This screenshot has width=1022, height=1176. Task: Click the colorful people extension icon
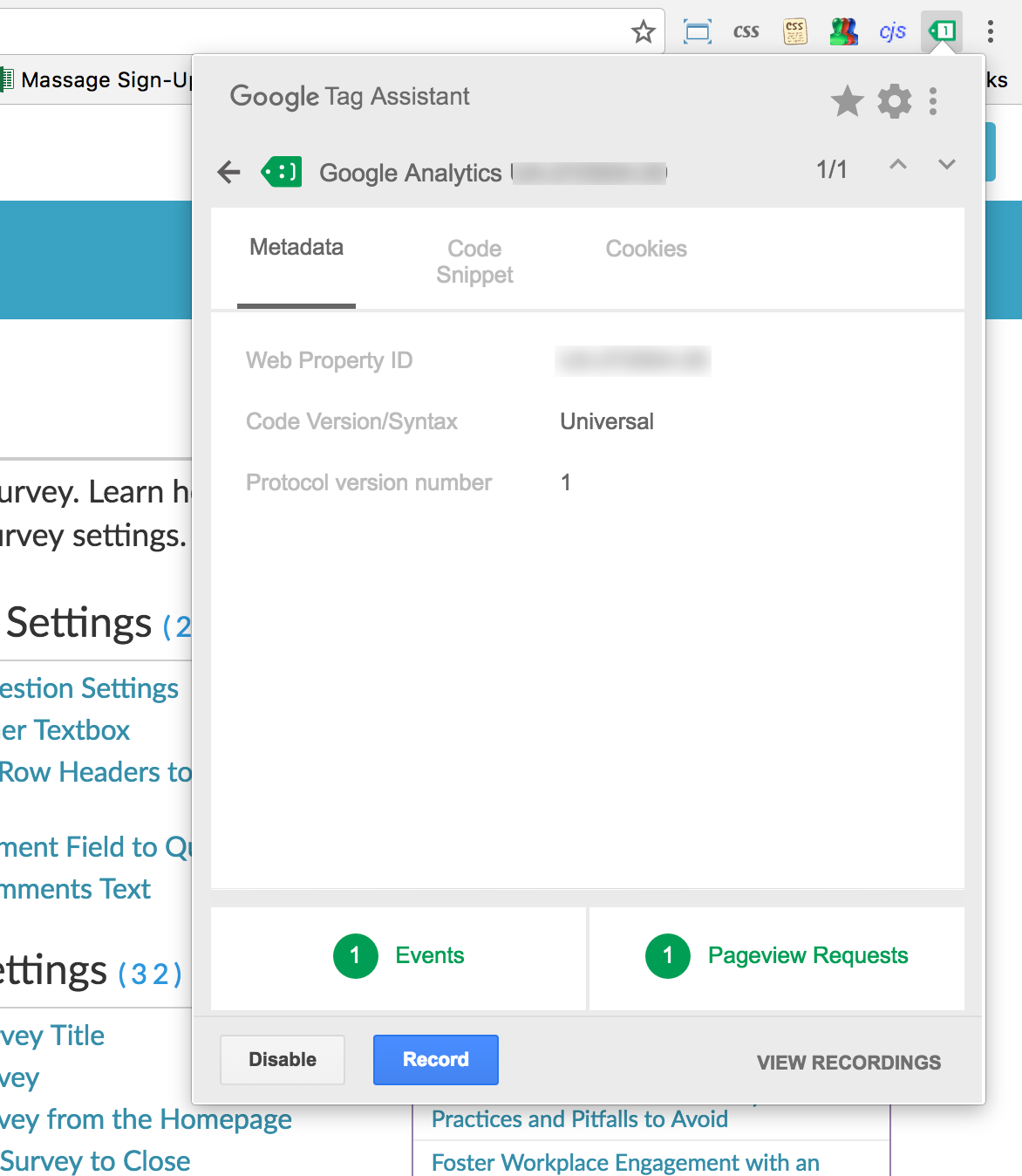[843, 31]
